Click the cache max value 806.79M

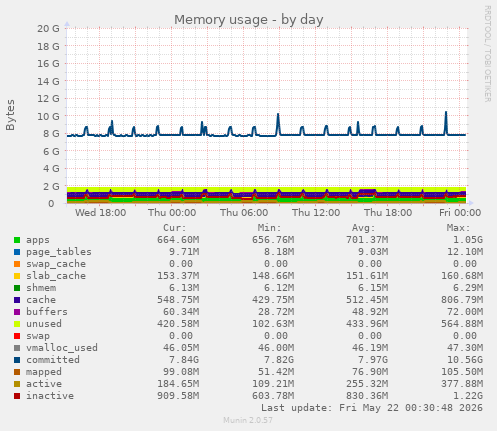[x=462, y=300]
